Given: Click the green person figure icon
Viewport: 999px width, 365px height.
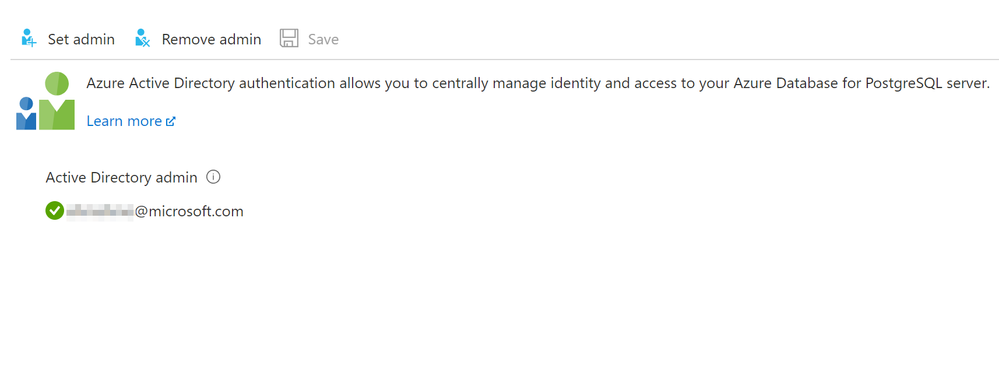Looking at the screenshot, I should tap(57, 101).
